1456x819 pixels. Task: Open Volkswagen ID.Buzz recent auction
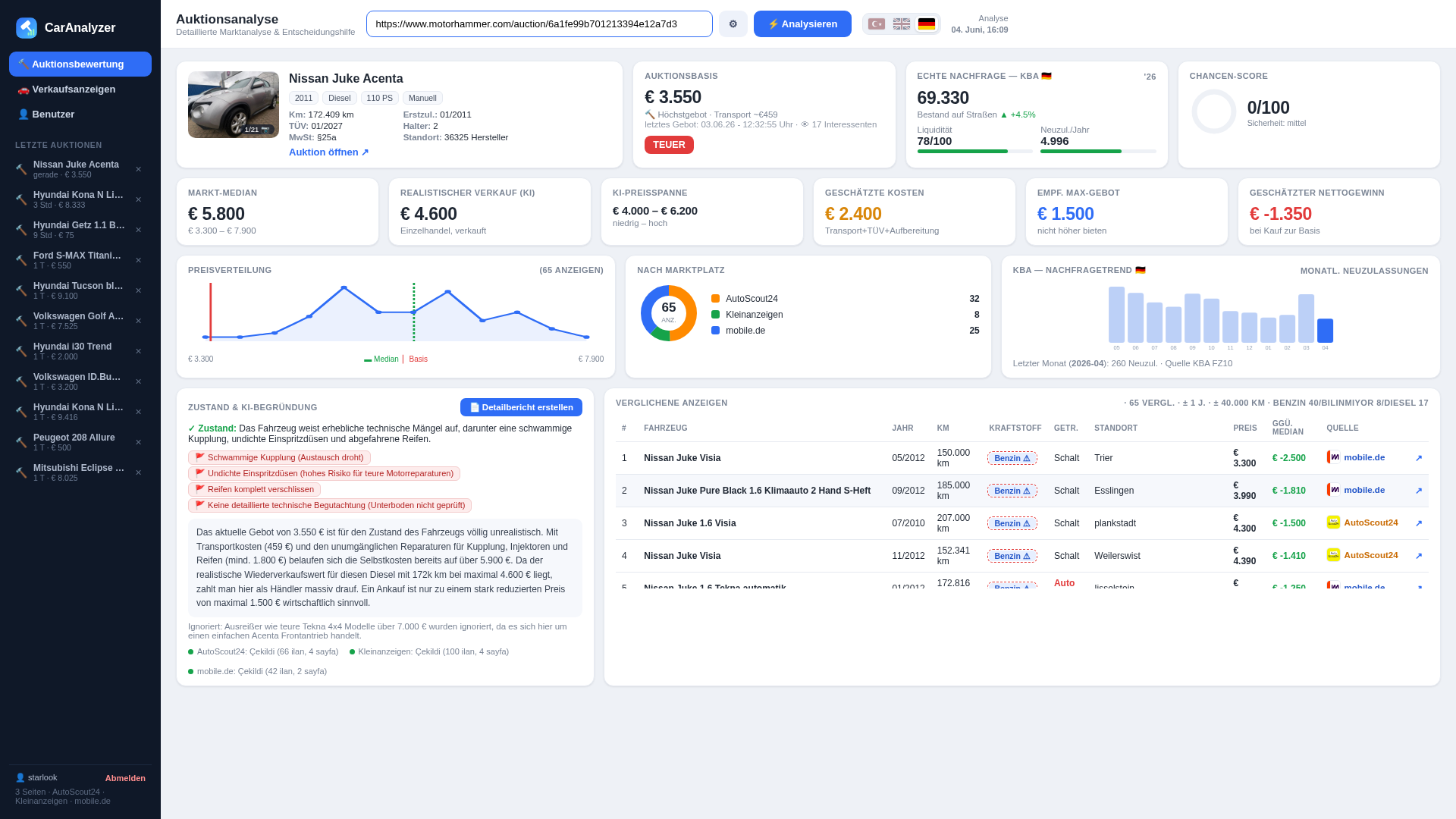pos(78,381)
